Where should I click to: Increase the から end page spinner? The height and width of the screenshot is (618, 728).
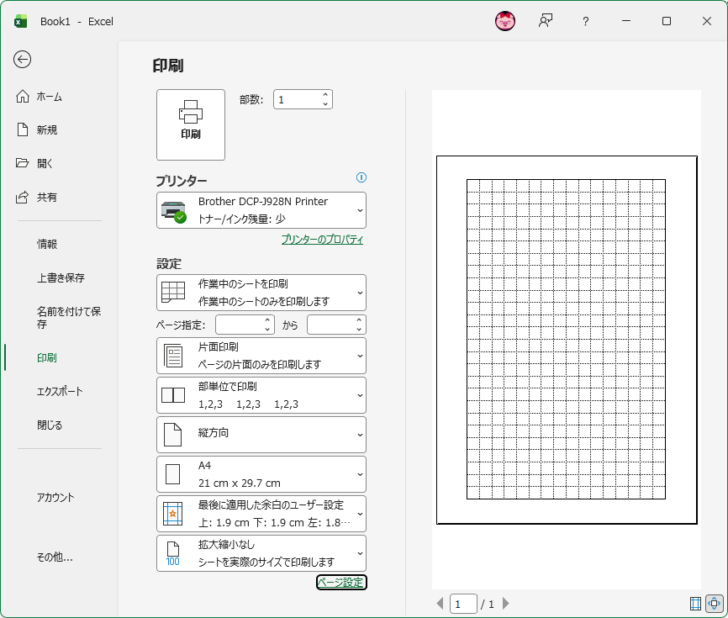(358, 320)
